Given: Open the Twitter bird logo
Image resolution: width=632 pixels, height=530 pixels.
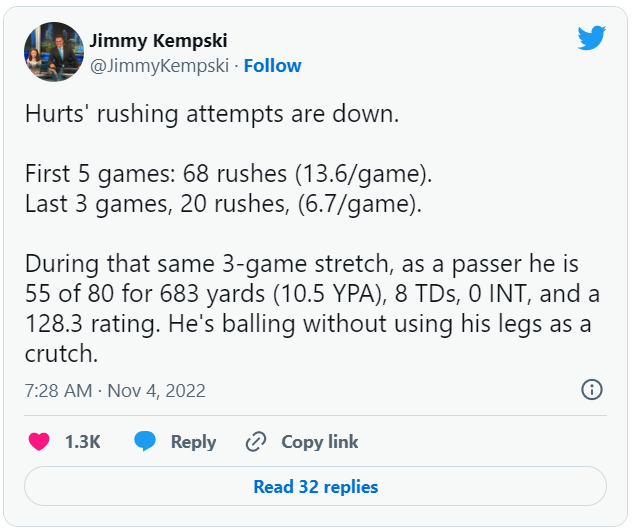Looking at the screenshot, I should pyautogui.click(x=592, y=40).
